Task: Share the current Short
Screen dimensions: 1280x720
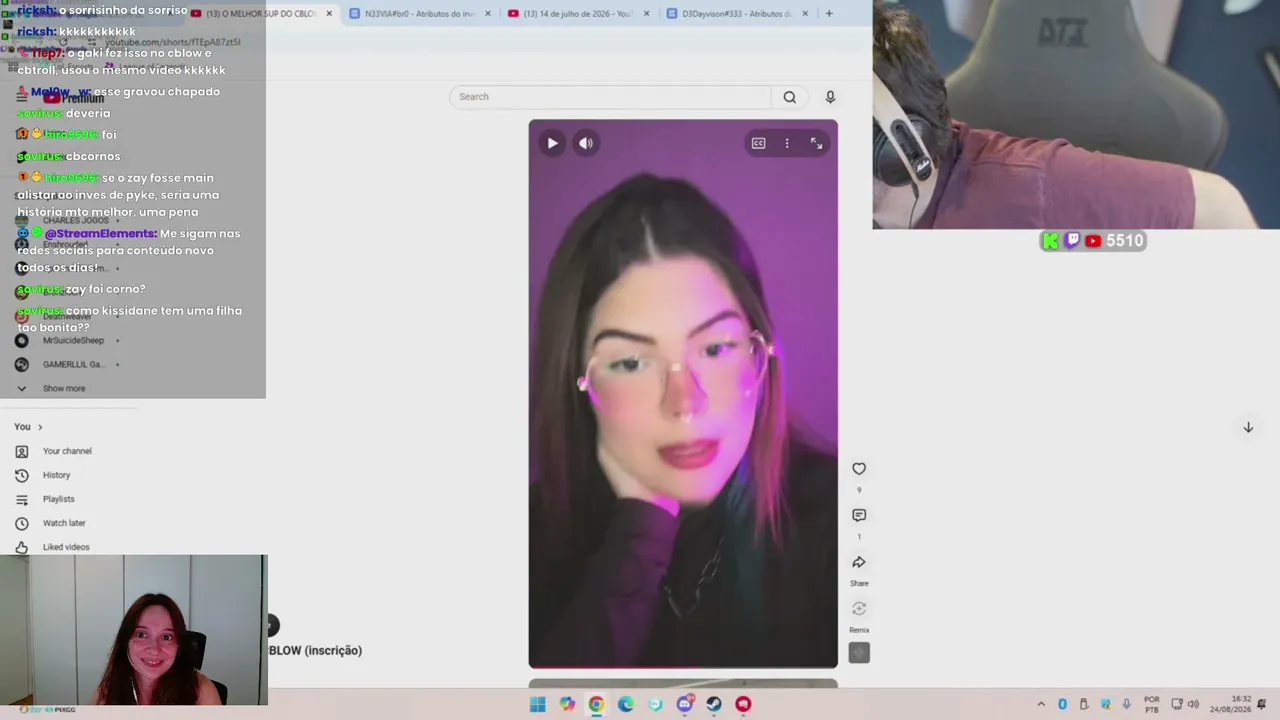Action: [x=859, y=563]
